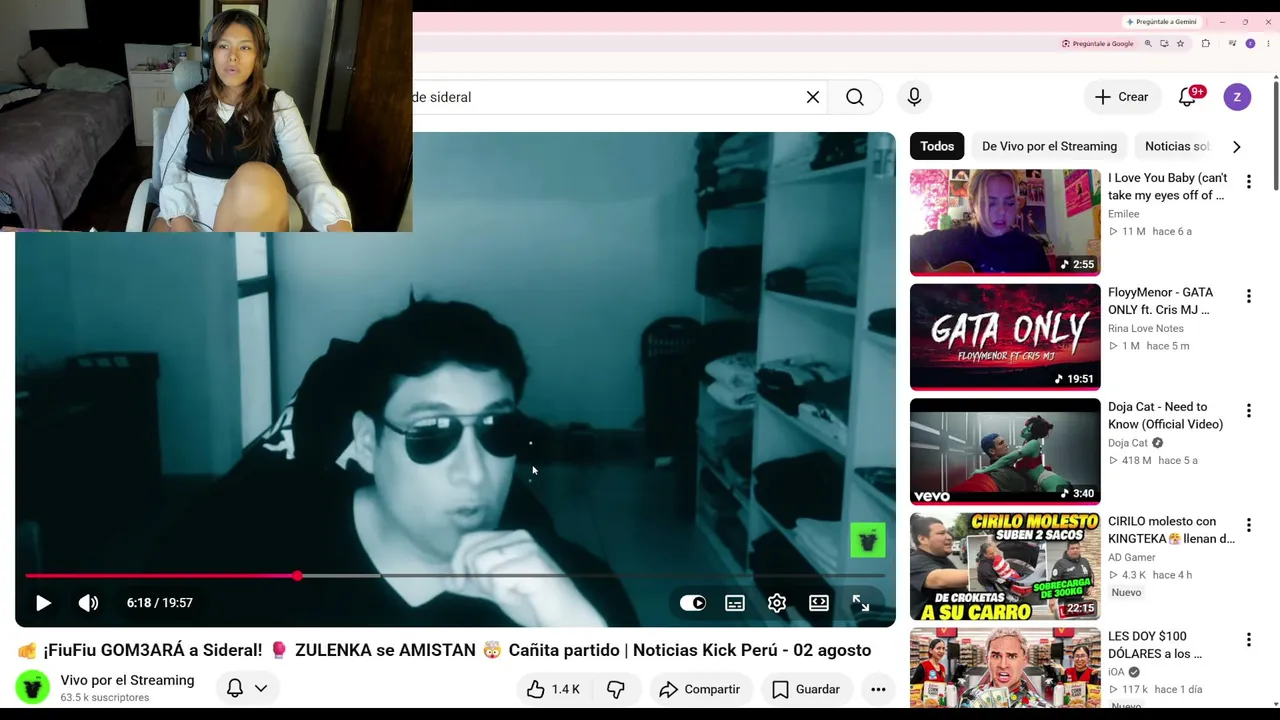
Task: Play the paused video
Action: coord(43,603)
